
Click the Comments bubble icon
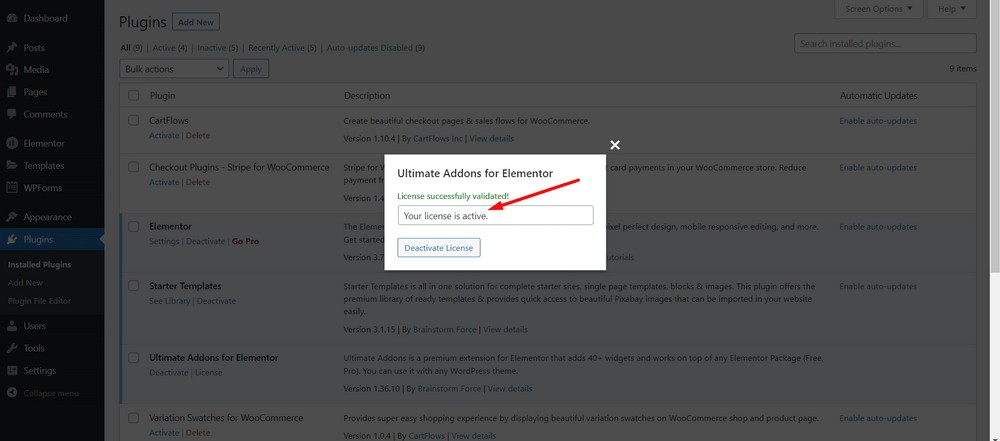[x=11, y=115]
